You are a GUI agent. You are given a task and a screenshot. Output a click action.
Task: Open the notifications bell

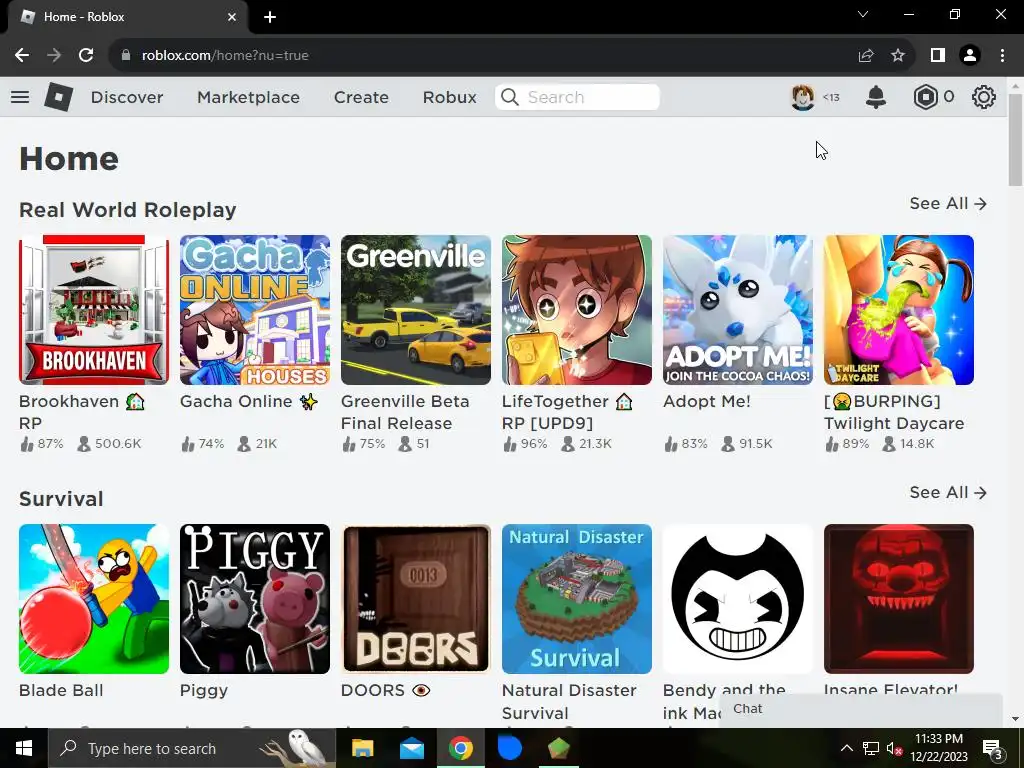tap(876, 97)
